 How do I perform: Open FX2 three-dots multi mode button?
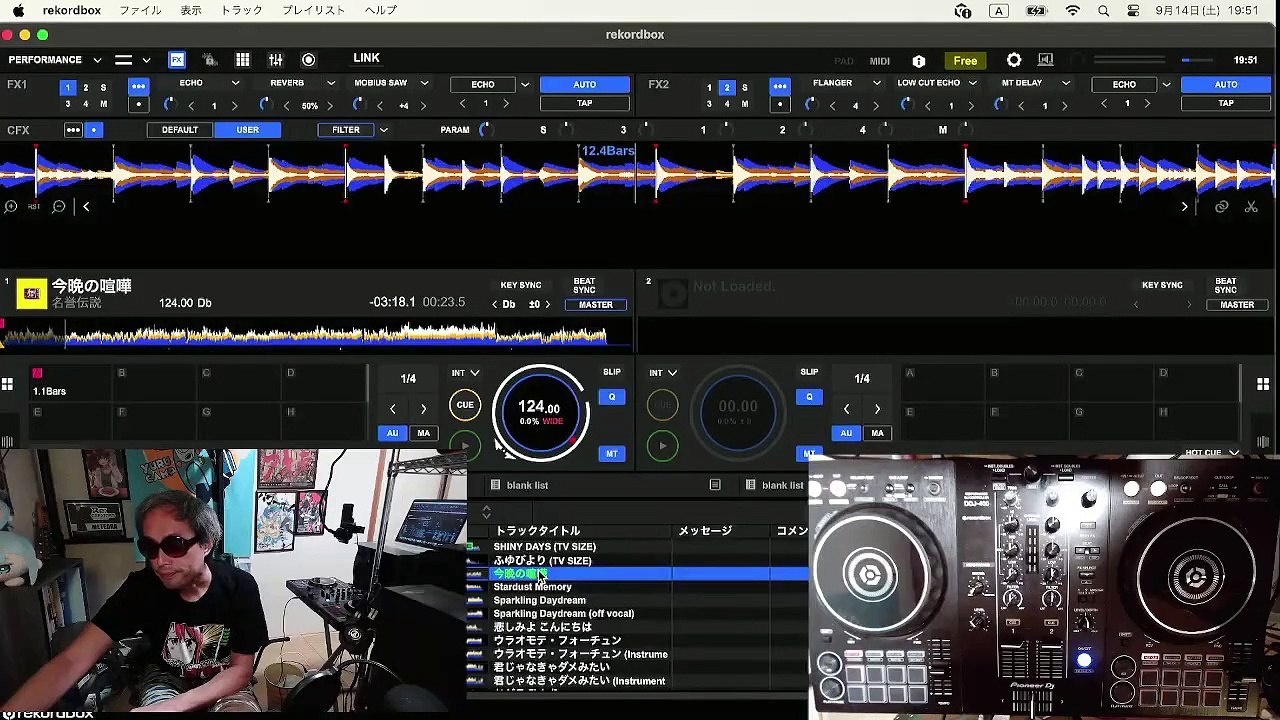click(x=779, y=86)
